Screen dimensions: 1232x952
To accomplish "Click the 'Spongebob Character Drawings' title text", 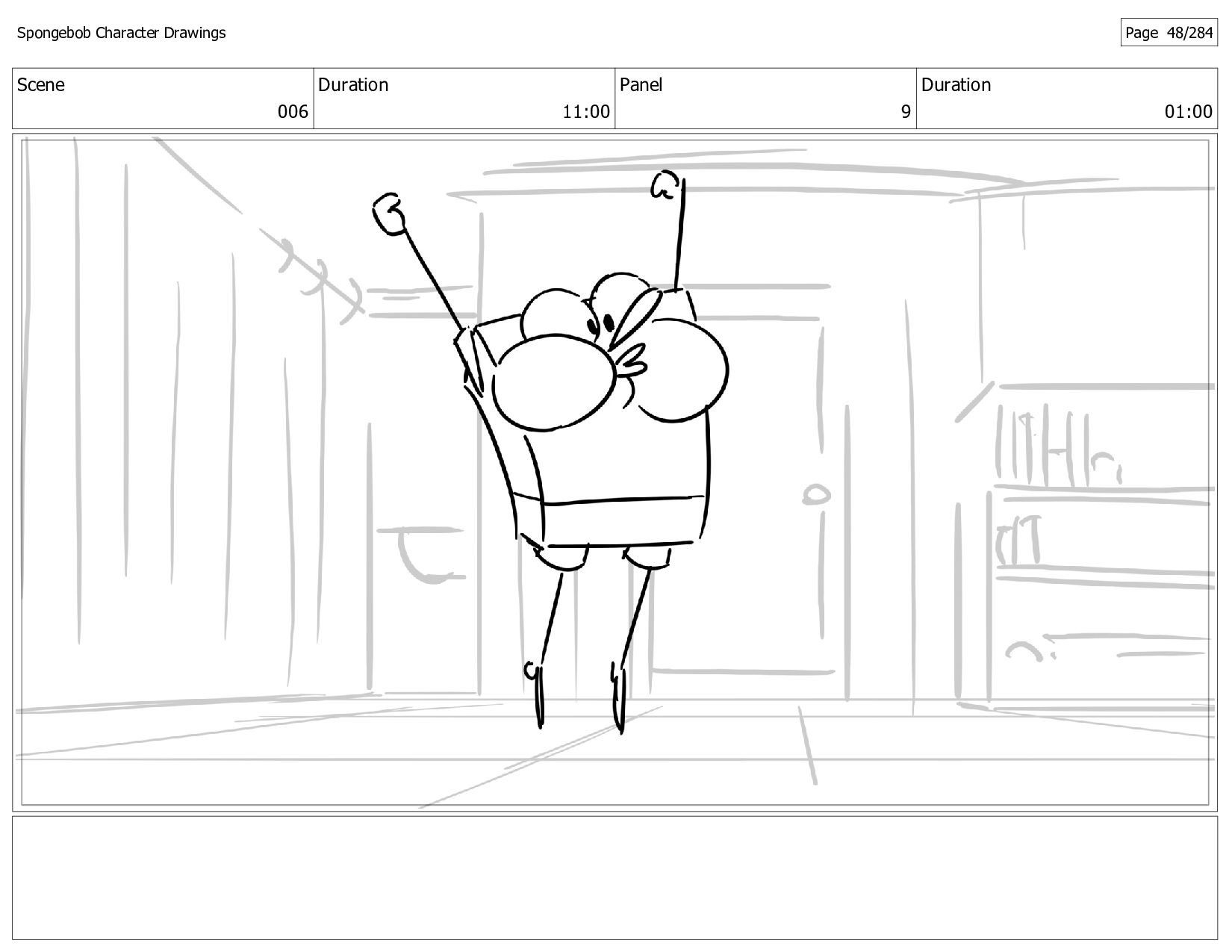I will (121, 33).
